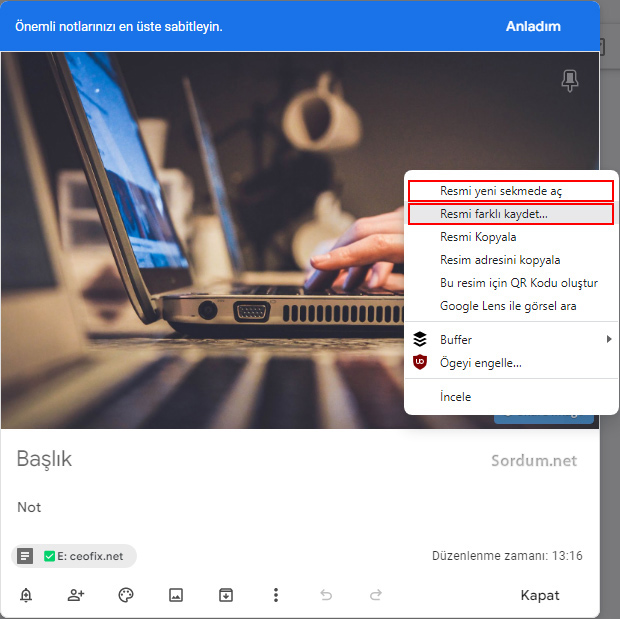620x619 pixels.
Task: Choose 'İncele' from context menu
Action: (x=511, y=396)
